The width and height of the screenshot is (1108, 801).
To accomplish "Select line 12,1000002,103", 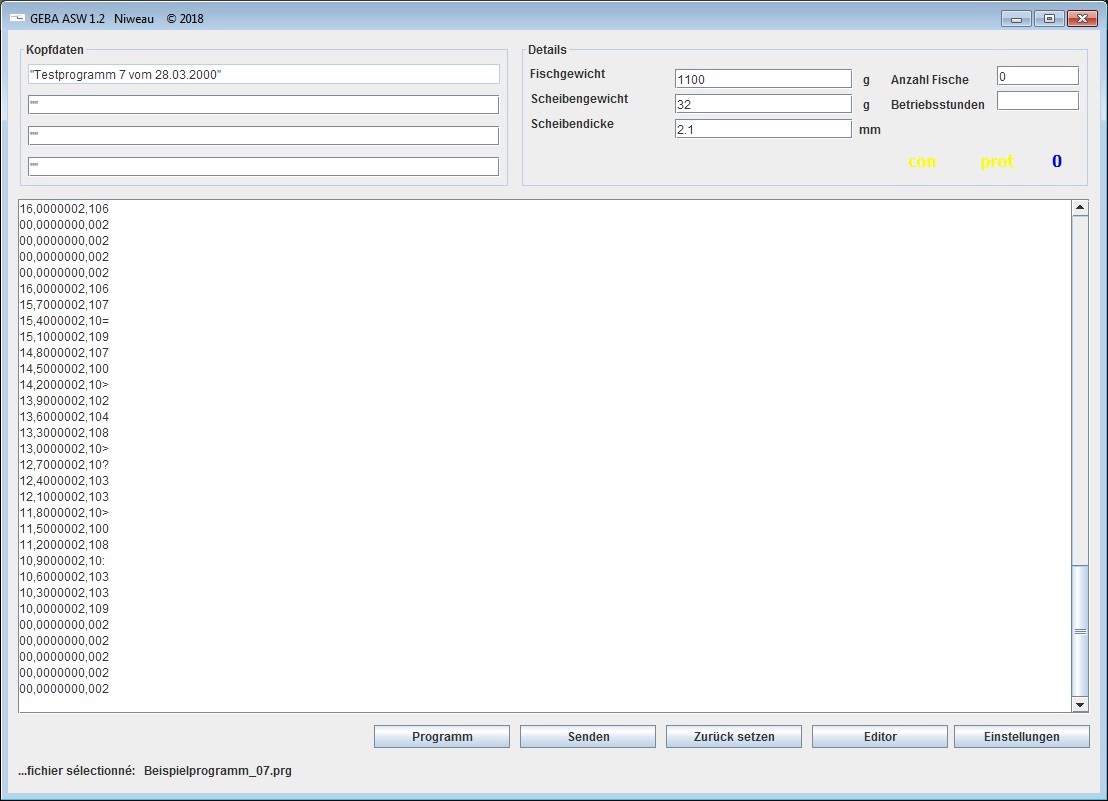I will tap(64, 497).
